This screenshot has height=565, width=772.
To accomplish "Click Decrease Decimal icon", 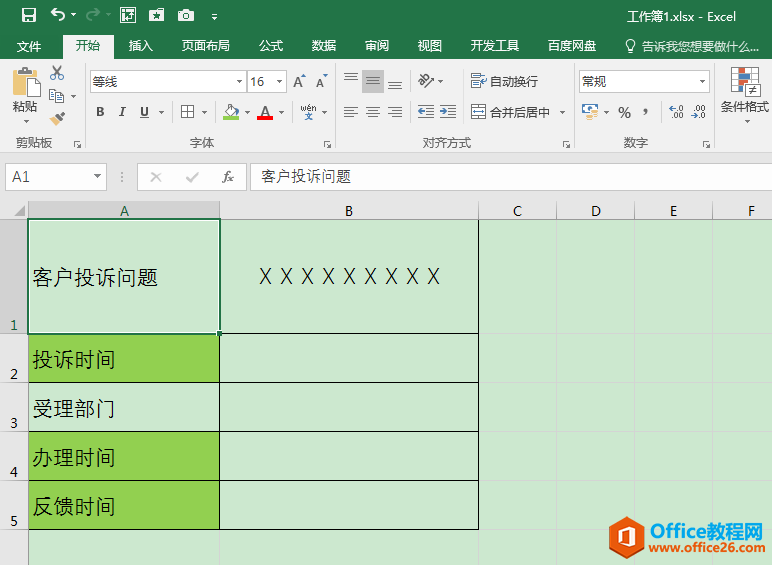I will (698, 112).
